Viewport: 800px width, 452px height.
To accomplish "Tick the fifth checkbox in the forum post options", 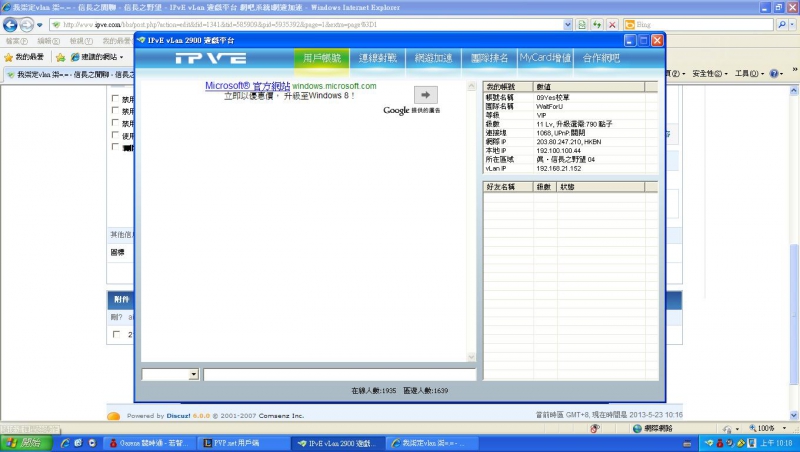I will [x=115, y=147].
